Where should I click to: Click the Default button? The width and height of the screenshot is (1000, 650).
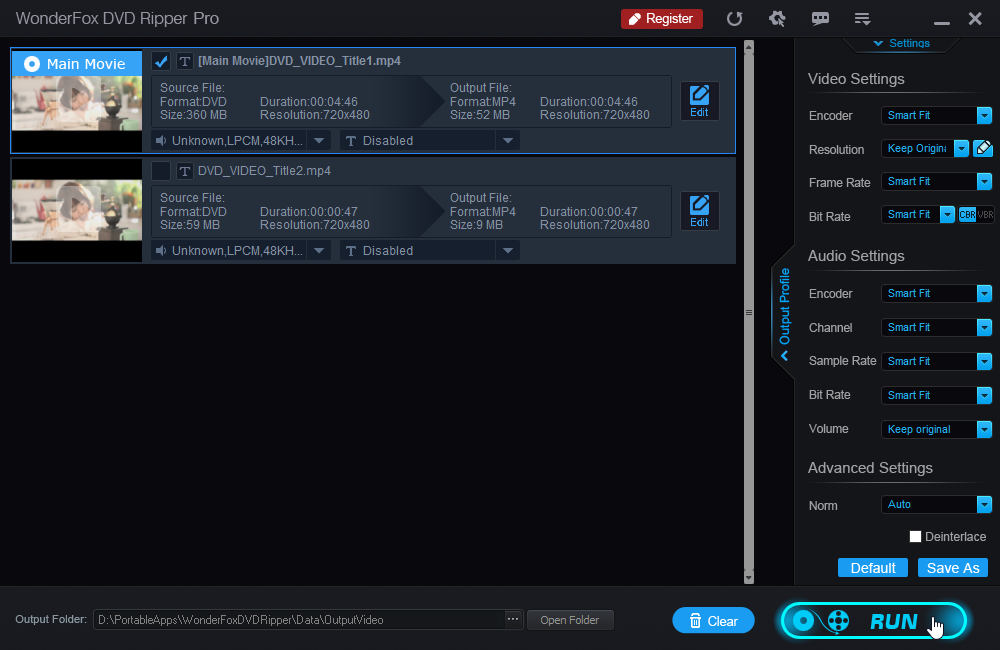[x=872, y=568]
